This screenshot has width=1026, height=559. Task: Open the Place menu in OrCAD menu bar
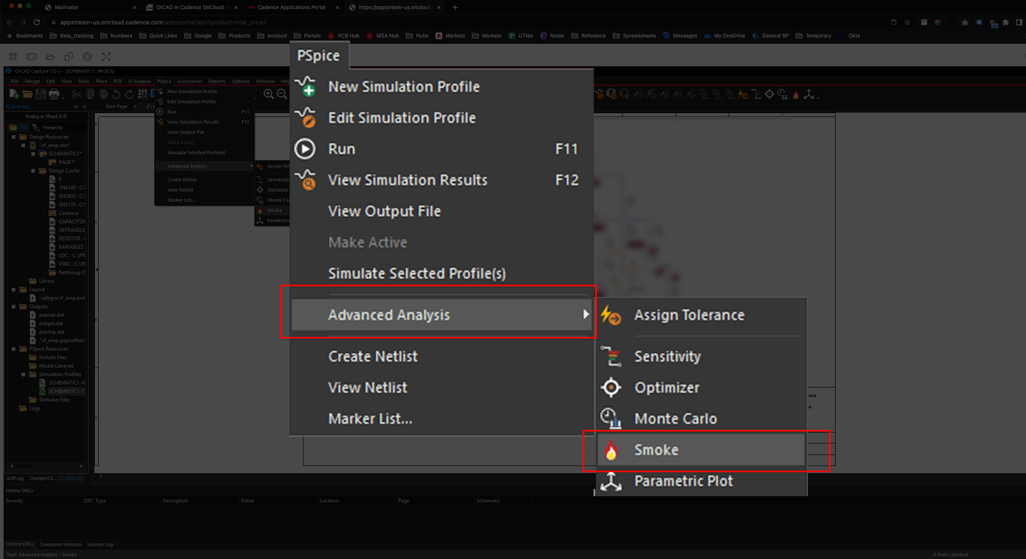(x=101, y=81)
